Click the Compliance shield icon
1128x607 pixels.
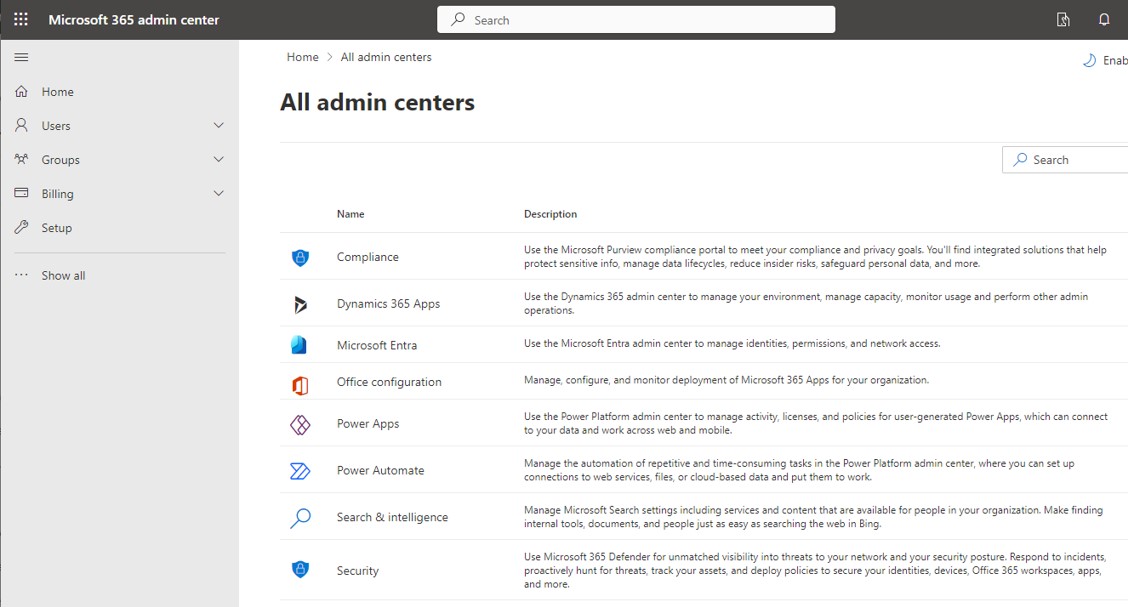click(x=300, y=257)
